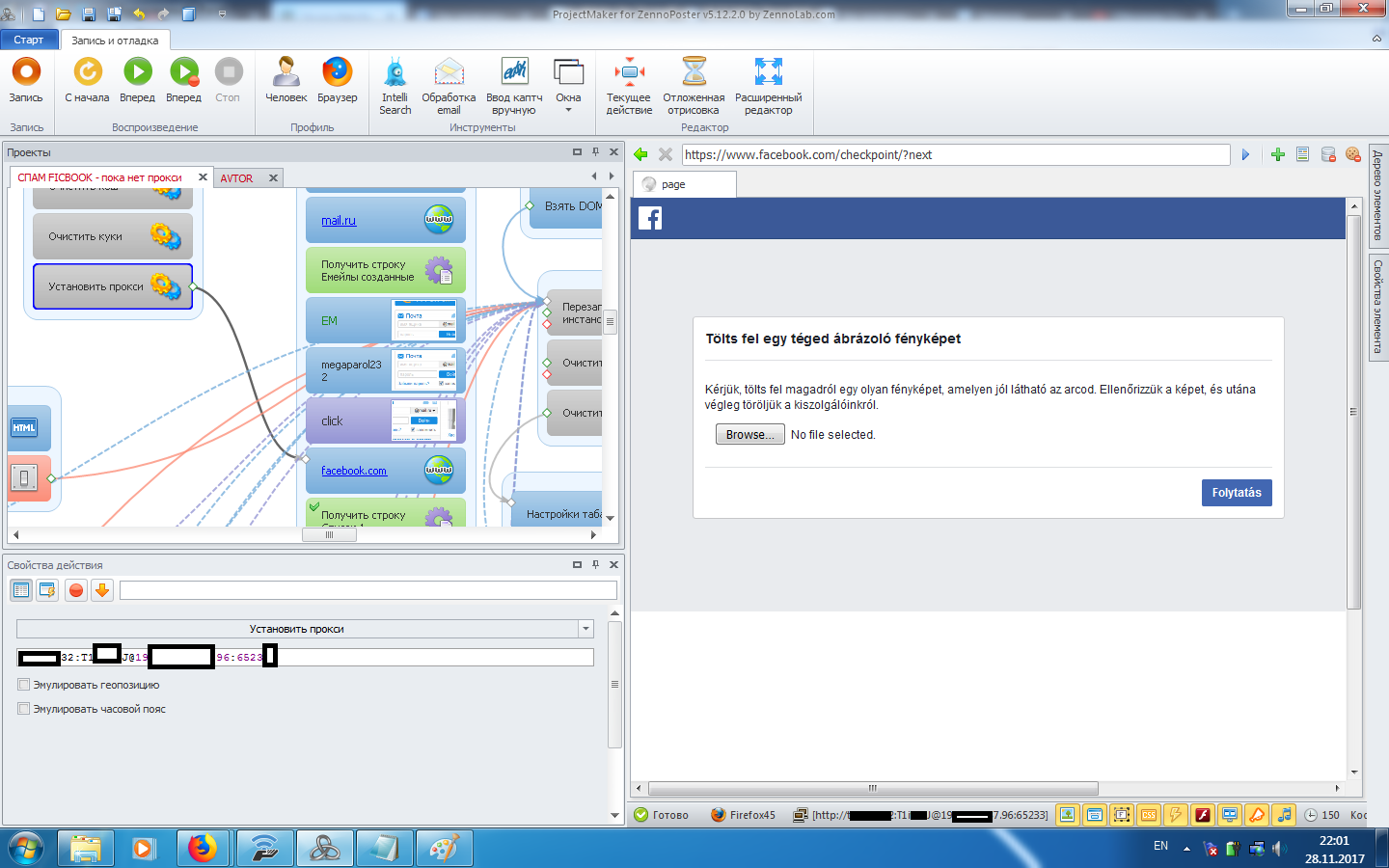This screenshot has width=1389, height=868.
Task: Open Windows Start menu
Action: tap(26, 849)
